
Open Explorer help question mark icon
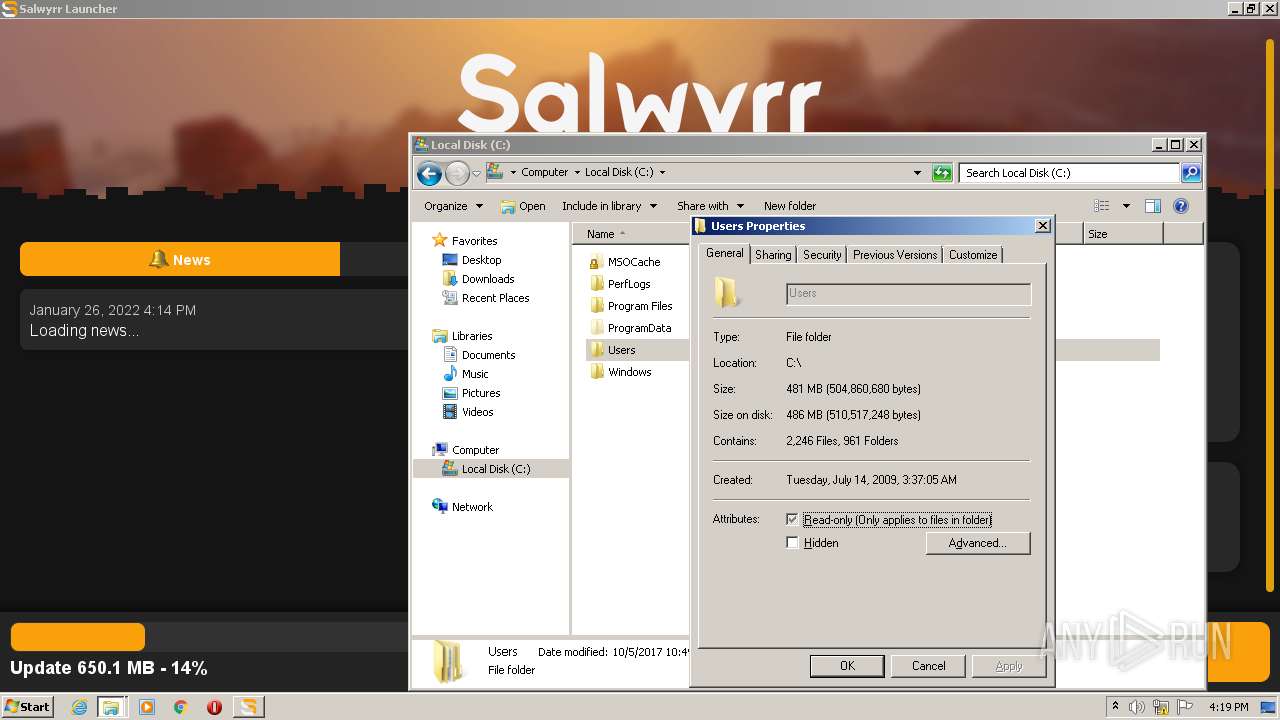click(1181, 206)
